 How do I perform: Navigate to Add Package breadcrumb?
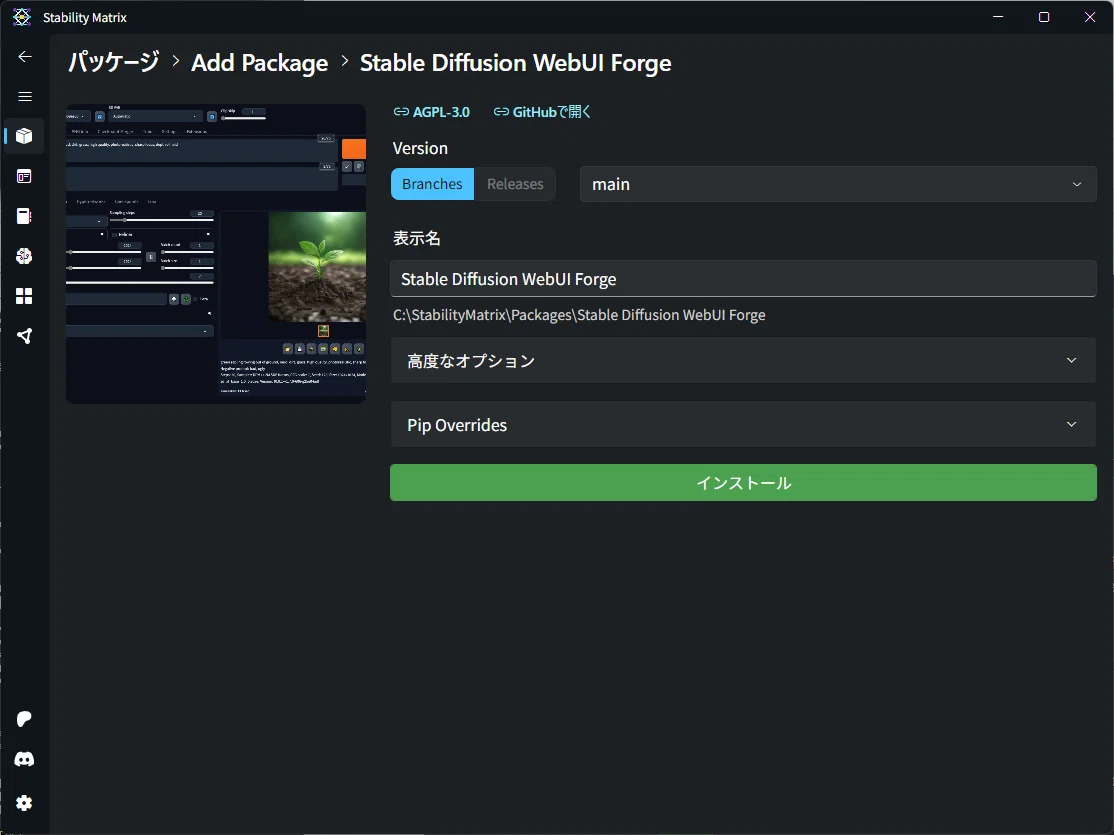tap(259, 63)
